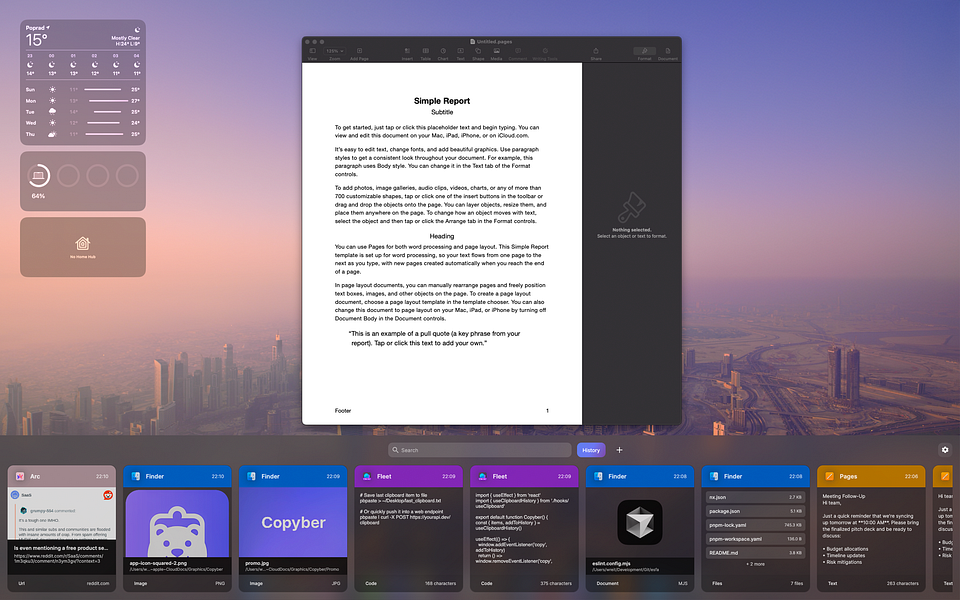This screenshot has height=600, width=960.
Task: Click the reddit.com label on Arc card
Action: (x=98, y=583)
